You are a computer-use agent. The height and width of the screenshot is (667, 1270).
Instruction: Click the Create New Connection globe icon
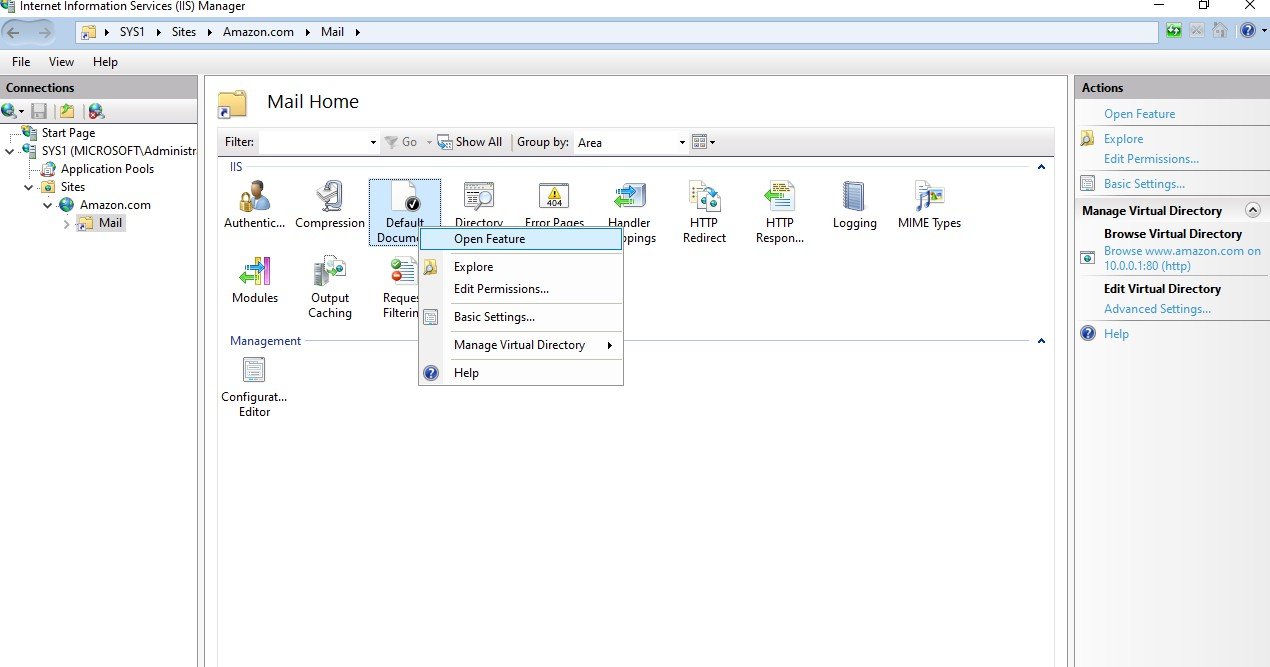pyautogui.click(x=11, y=111)
